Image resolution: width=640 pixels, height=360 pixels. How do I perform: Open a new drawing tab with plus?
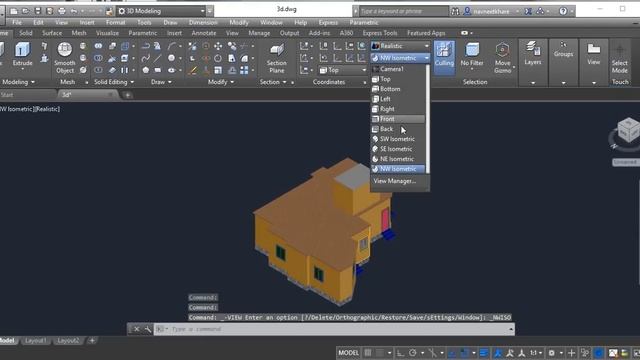point(128,95)
